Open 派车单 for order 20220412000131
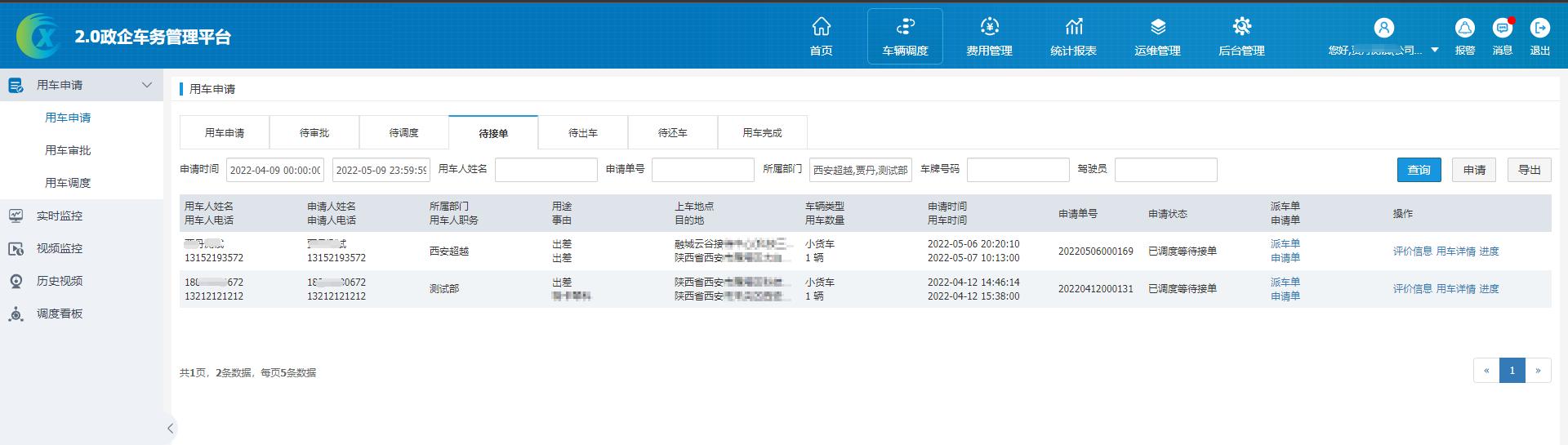The height and width of the screenshot is (445, 1568). [x=1285, y=283]
